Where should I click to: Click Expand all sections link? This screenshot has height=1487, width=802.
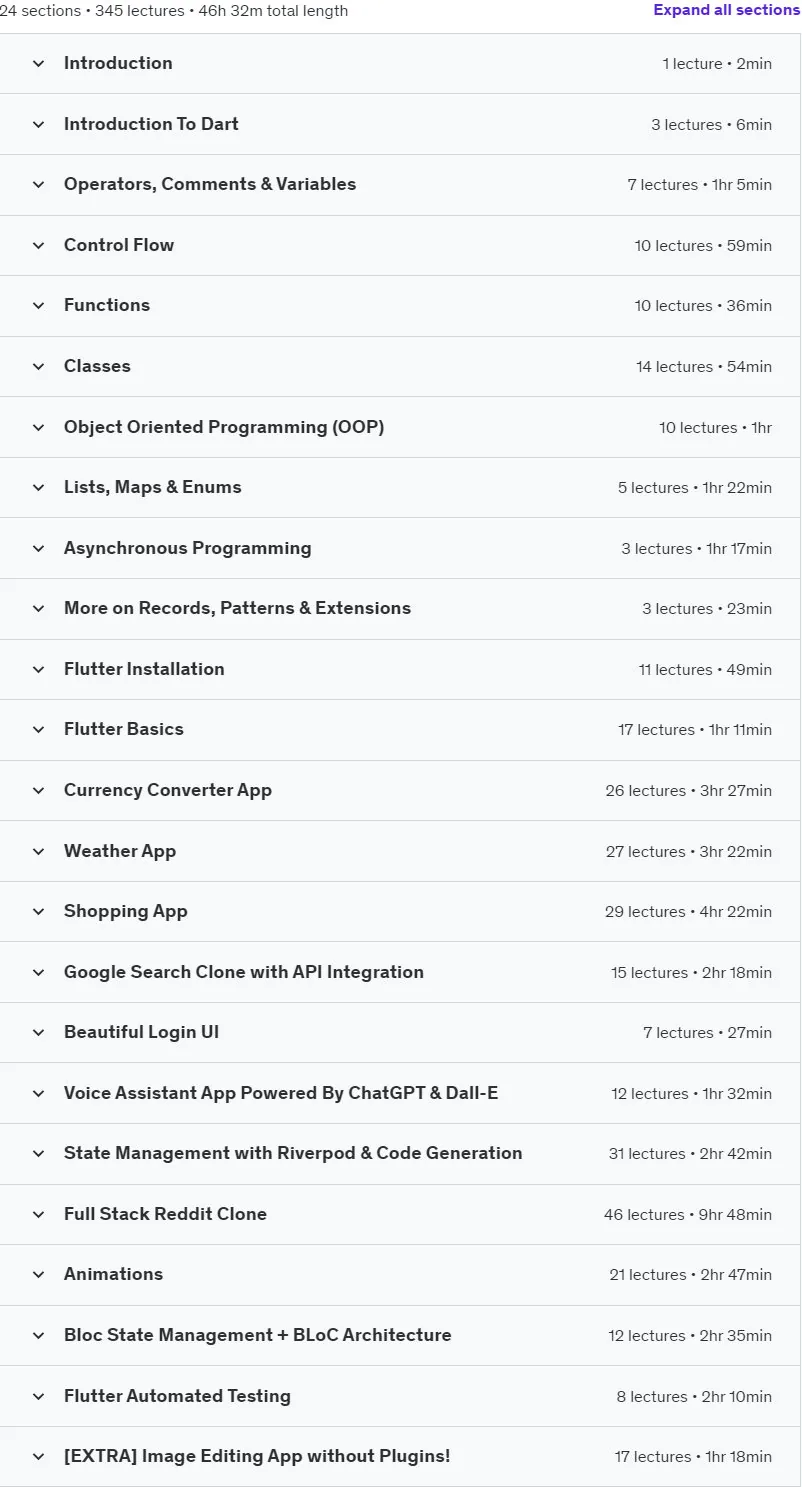pos(727,10)
